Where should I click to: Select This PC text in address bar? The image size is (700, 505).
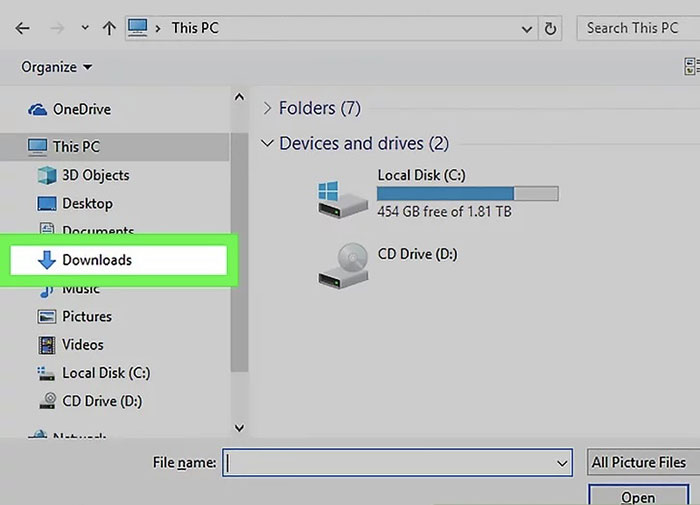(195, 28)
